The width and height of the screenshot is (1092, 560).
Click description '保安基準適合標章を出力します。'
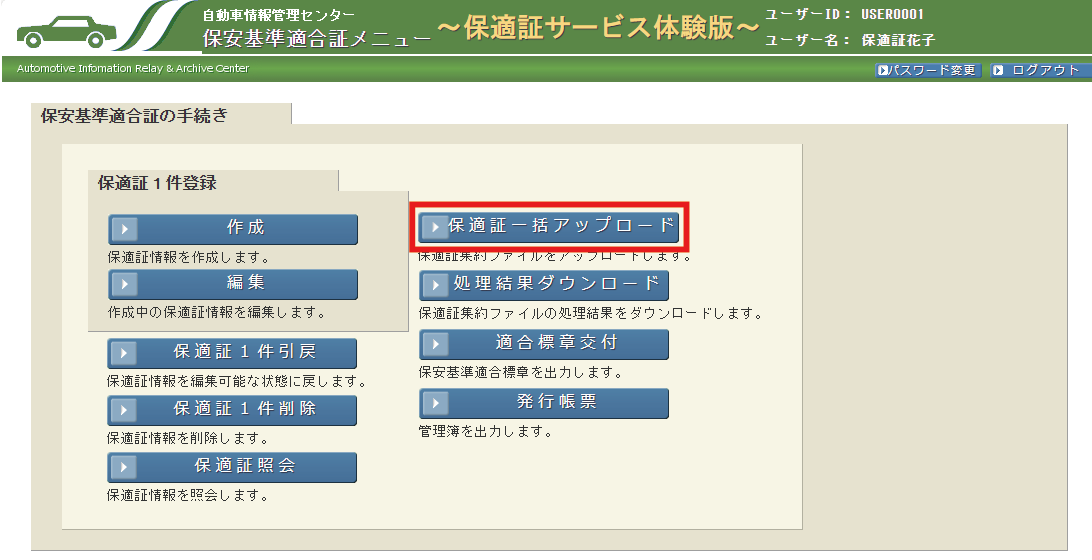click(521, 373)
